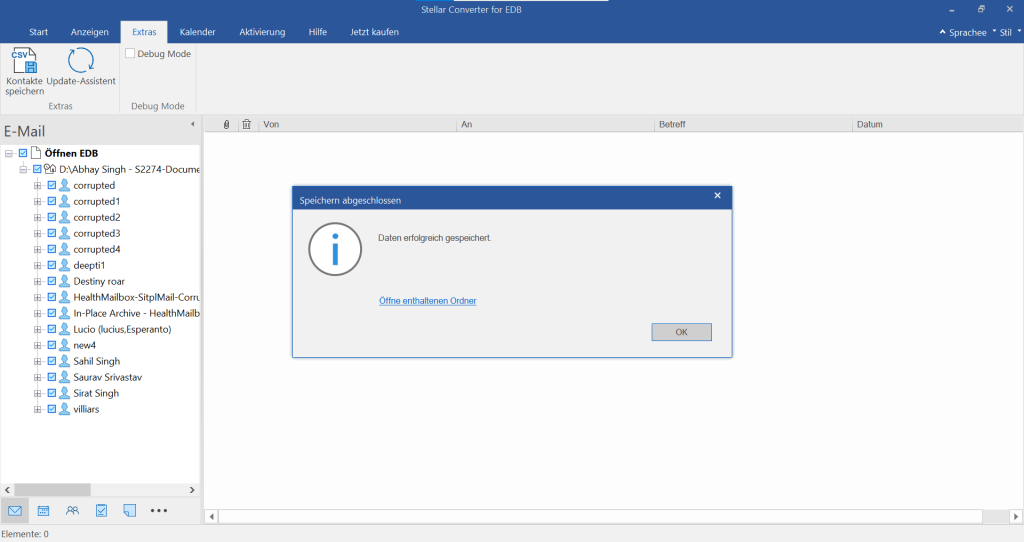Click the user icon next to new4
The image size is (1024, 542).
[x=65, y=345]
